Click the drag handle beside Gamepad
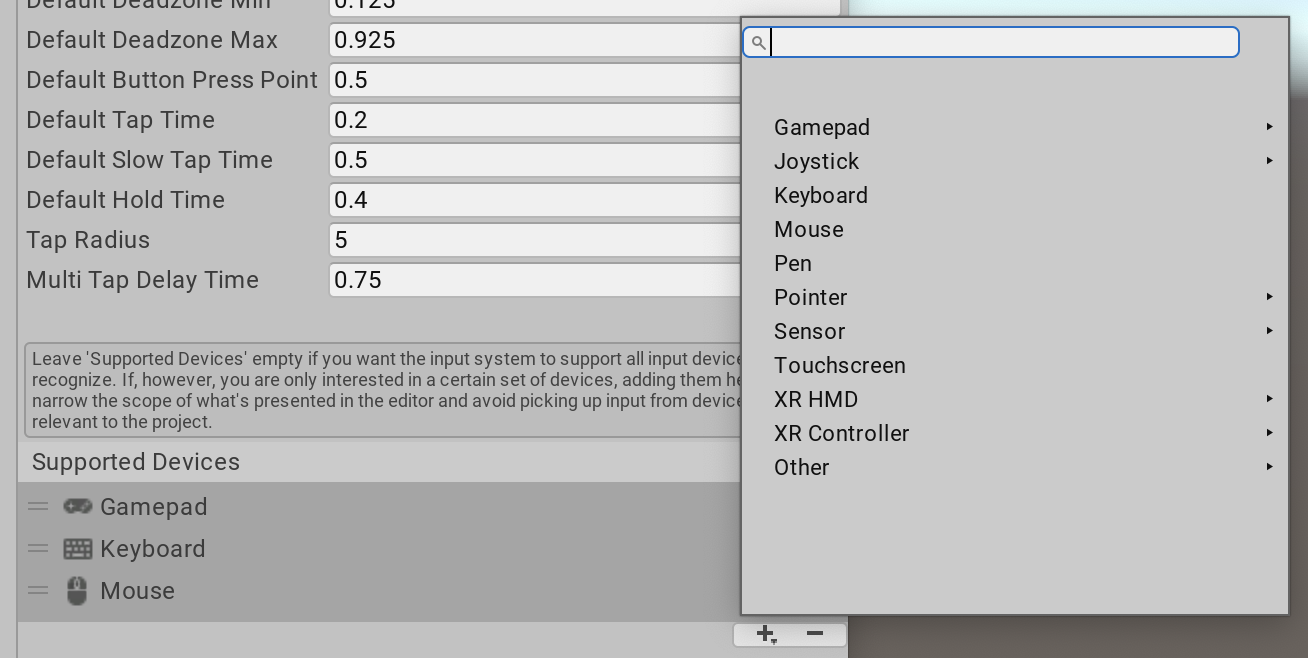The height and width of the screenshot is (658, 1308). [38, 506]
